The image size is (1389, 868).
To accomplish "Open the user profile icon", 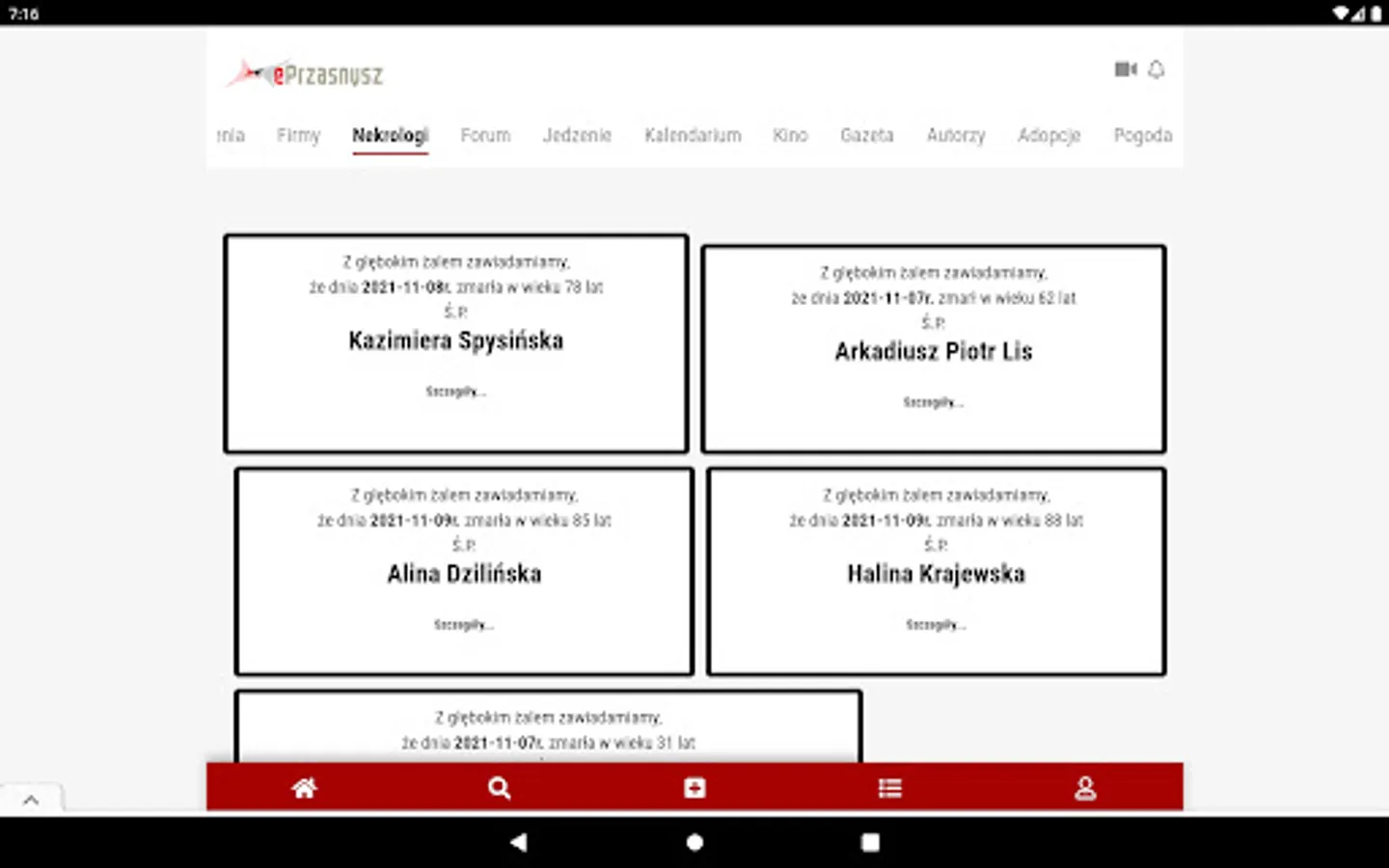I will 1085,788.
